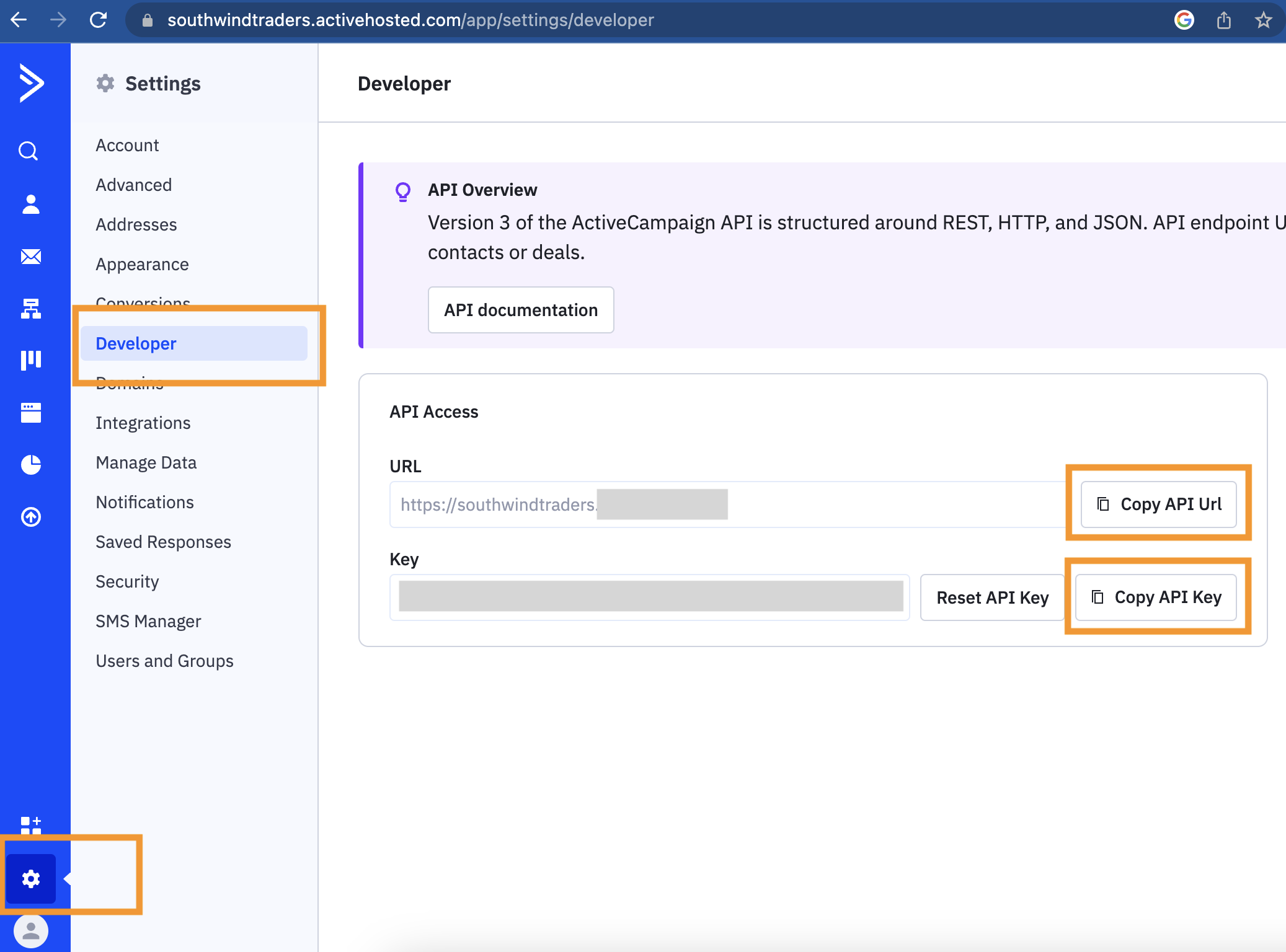Click API documentation link

click(521, 308)
